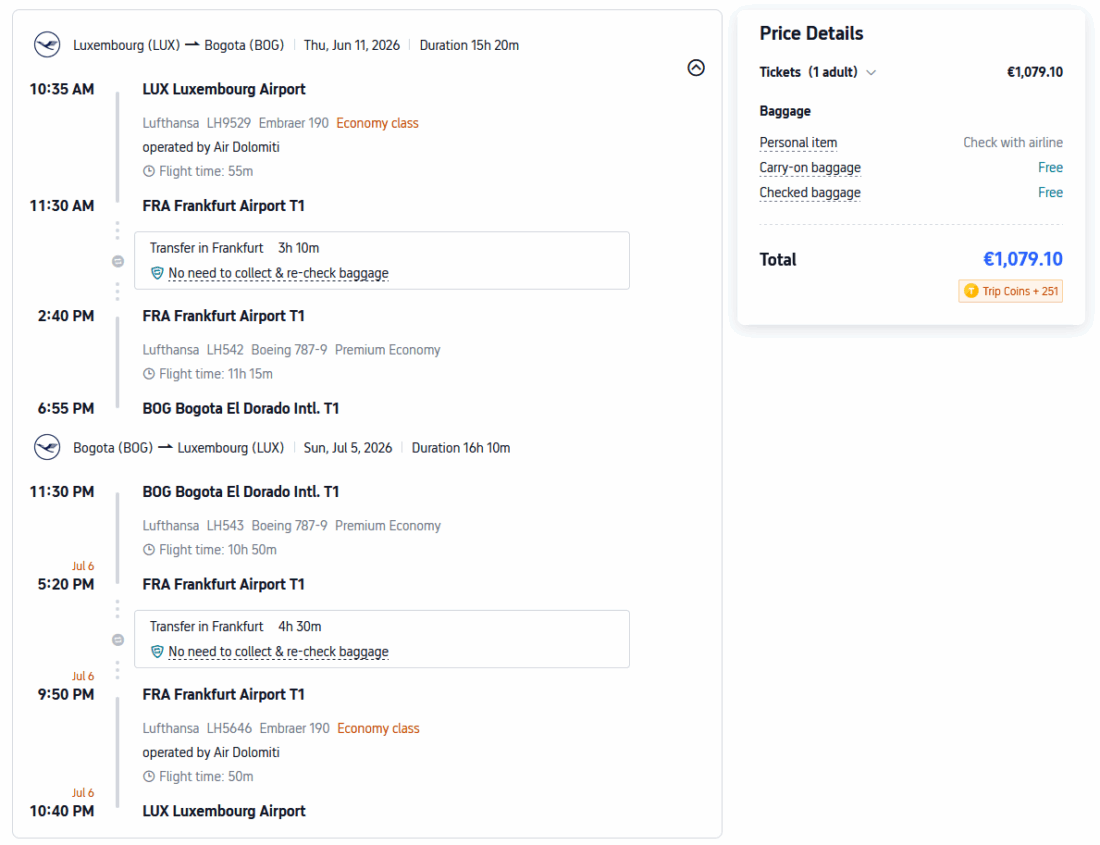Click baggage re-check note in 3h 10m transfer
1100x845 pixels.
coord(278,273)
